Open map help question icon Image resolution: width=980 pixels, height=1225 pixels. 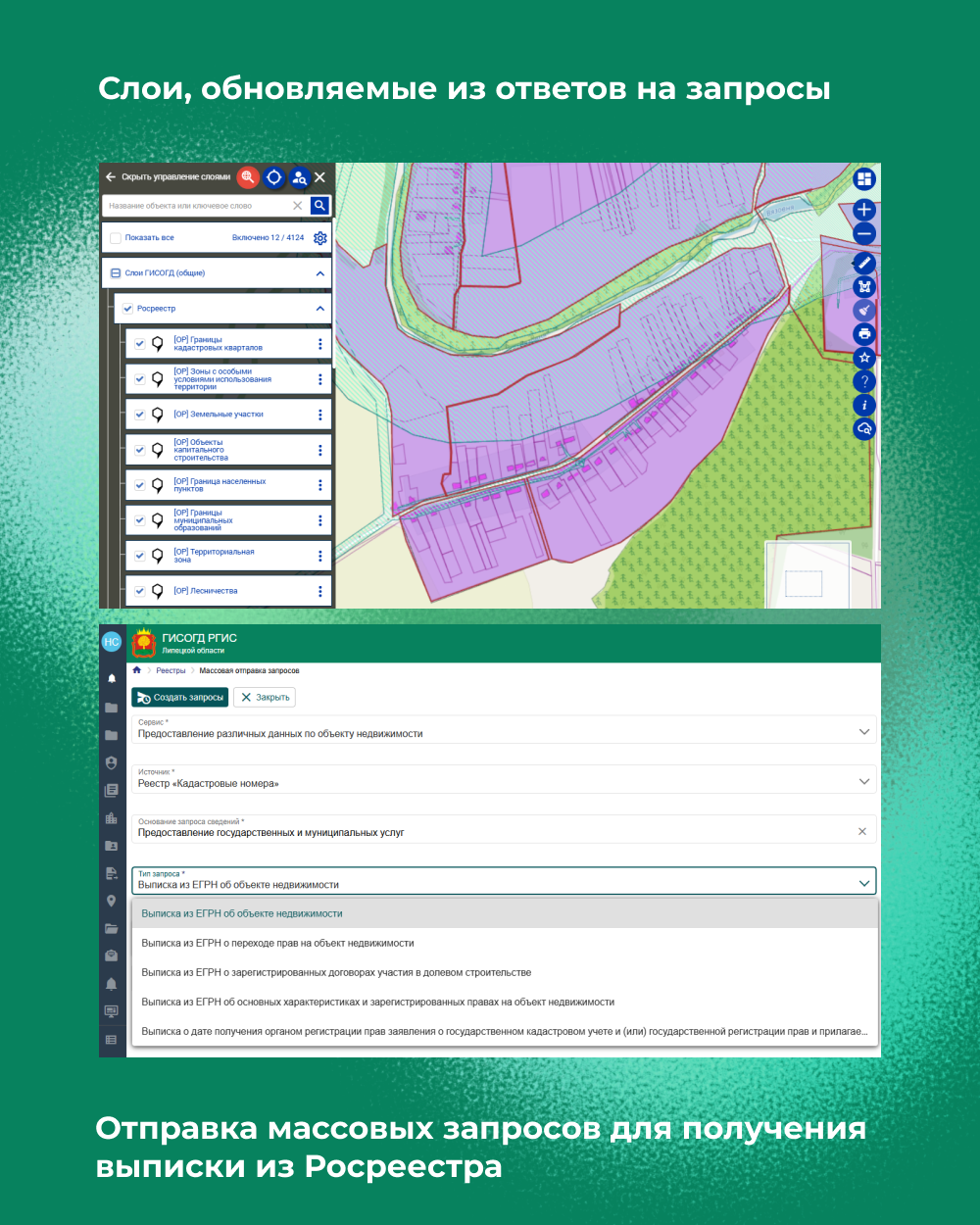click(863, 381)
